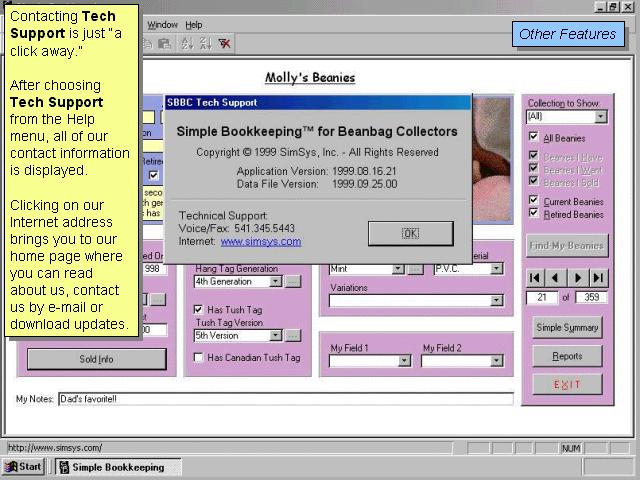640x480 pixels.
Task: Click the Other Features button
Action: coord(567,34)
